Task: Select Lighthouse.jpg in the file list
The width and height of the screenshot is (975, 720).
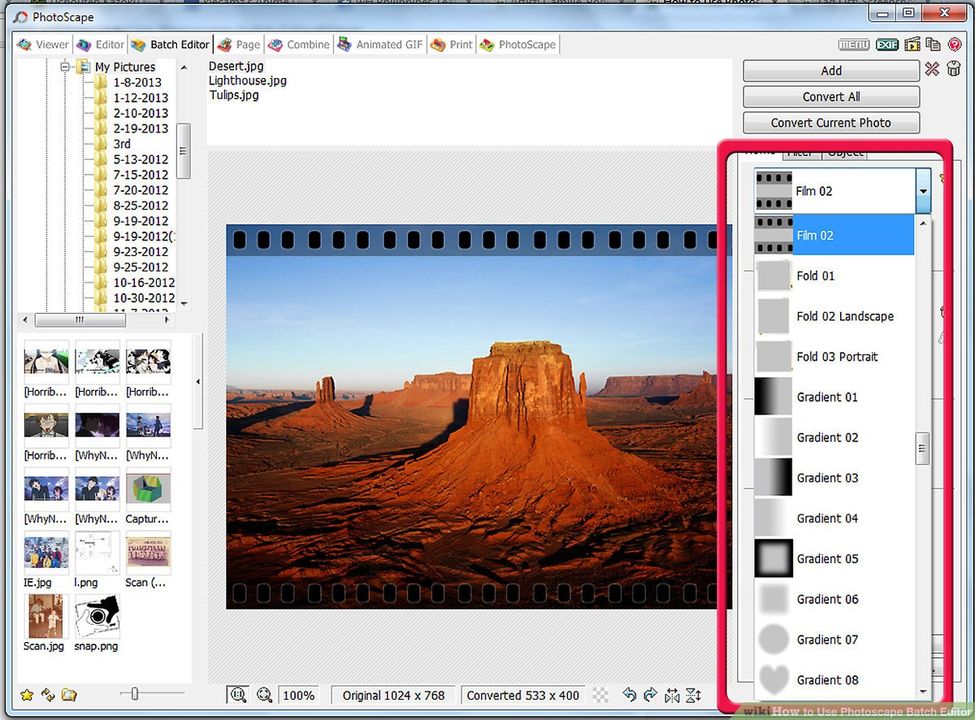Action: point(247,80)
